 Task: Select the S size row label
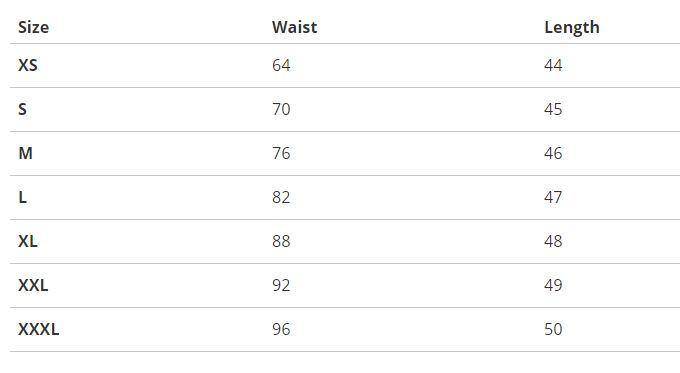click(x=23, y=109)
